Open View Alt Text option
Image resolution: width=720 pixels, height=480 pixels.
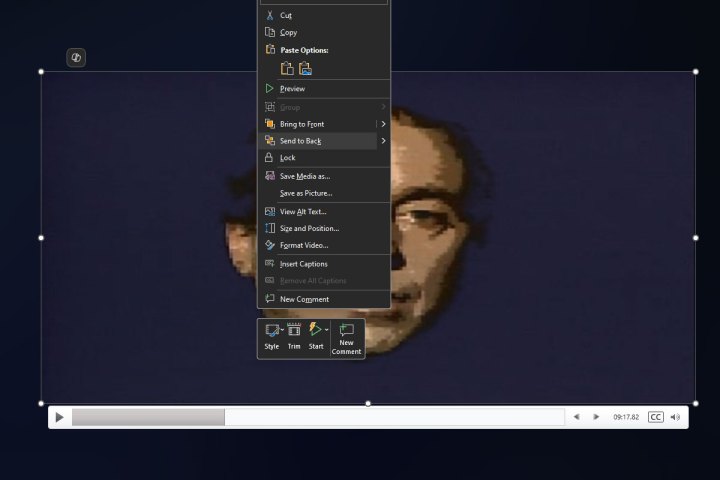point(303,211)
